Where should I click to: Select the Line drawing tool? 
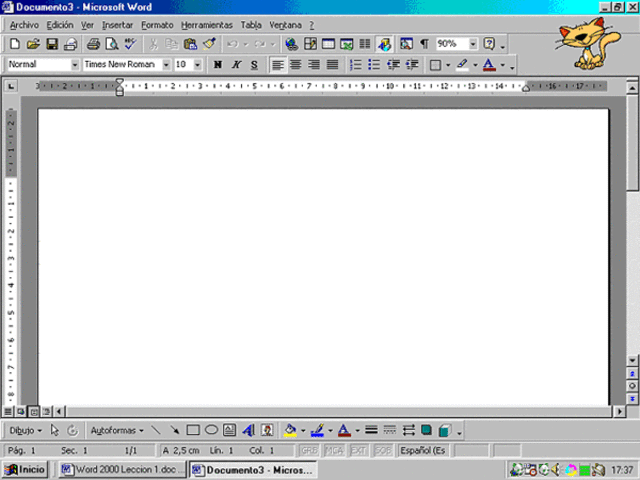(x=156, y=430)
